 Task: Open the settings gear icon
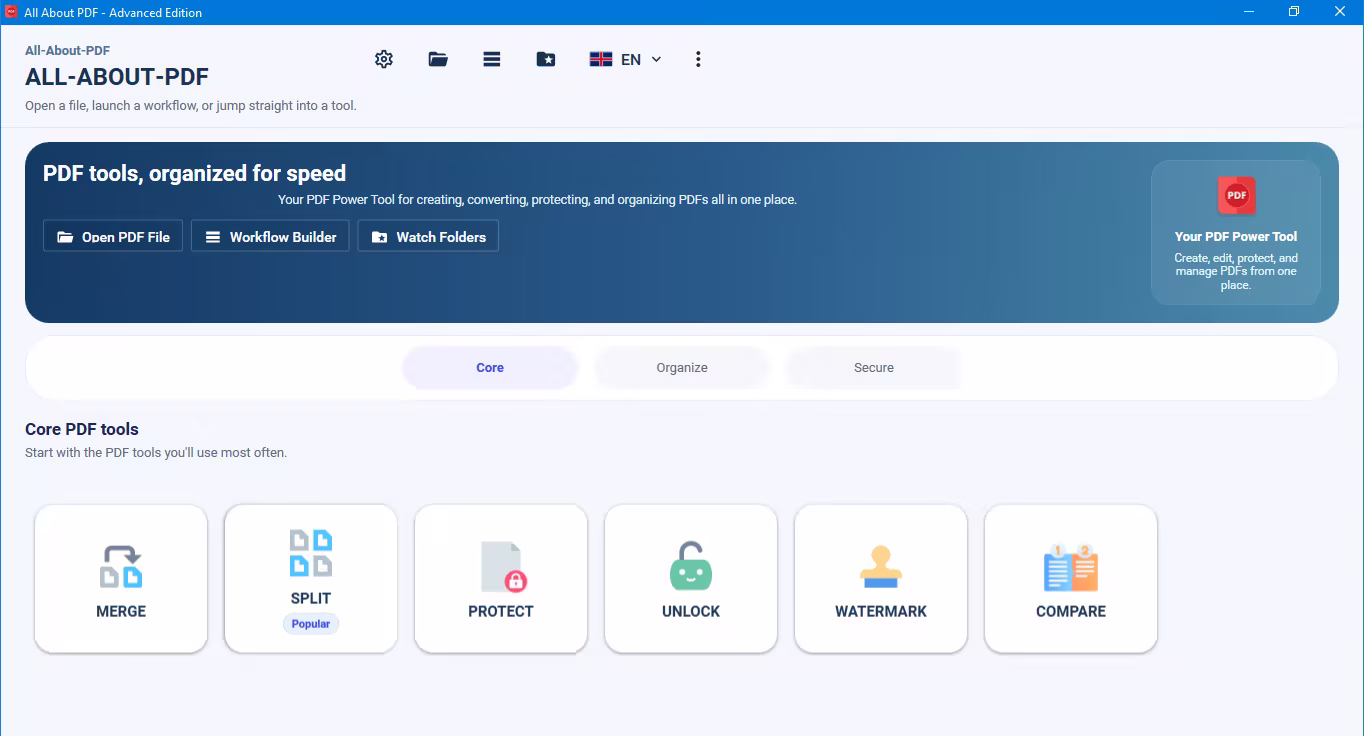pyautogui.click(x=384, y=59)
